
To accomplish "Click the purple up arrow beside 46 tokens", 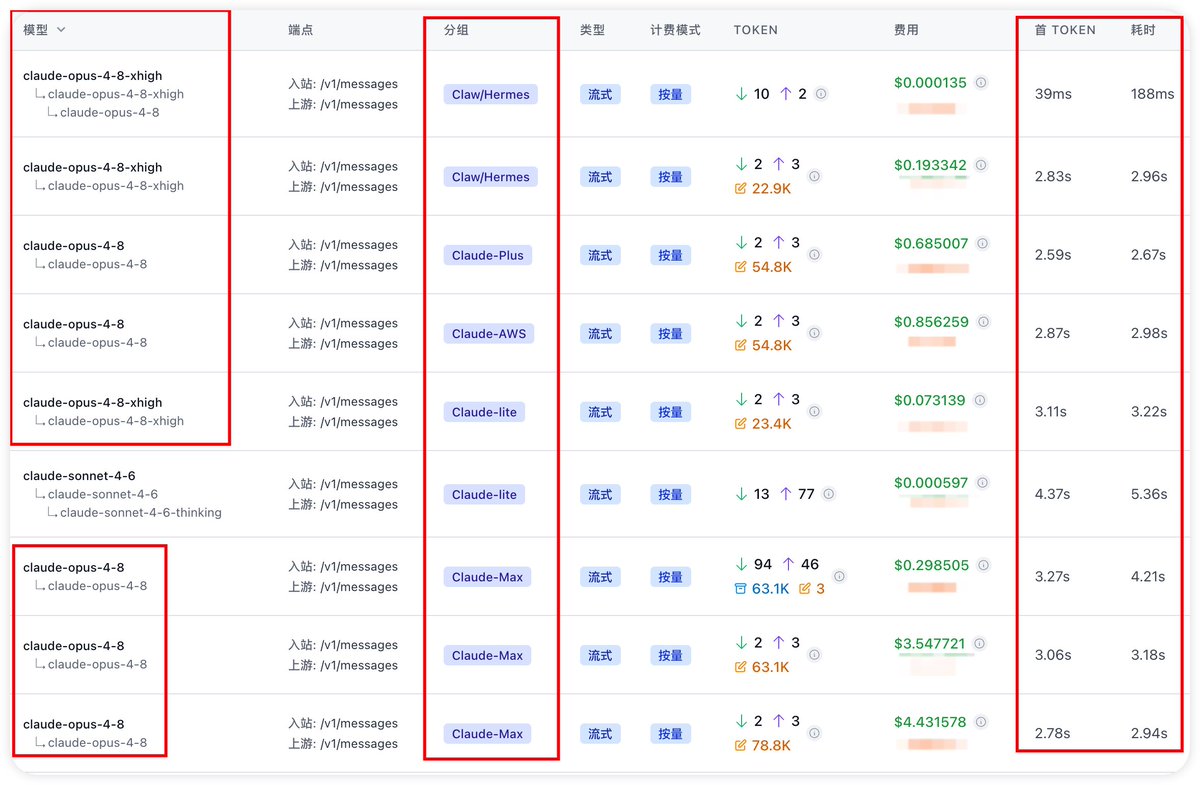I will (788, 565).
